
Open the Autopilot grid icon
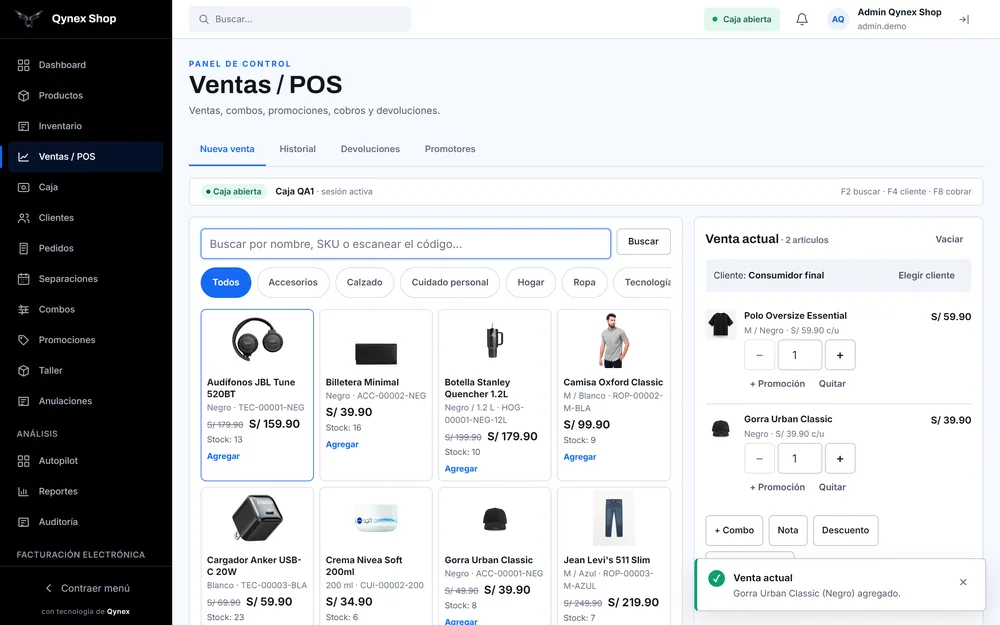pos(24,461)
